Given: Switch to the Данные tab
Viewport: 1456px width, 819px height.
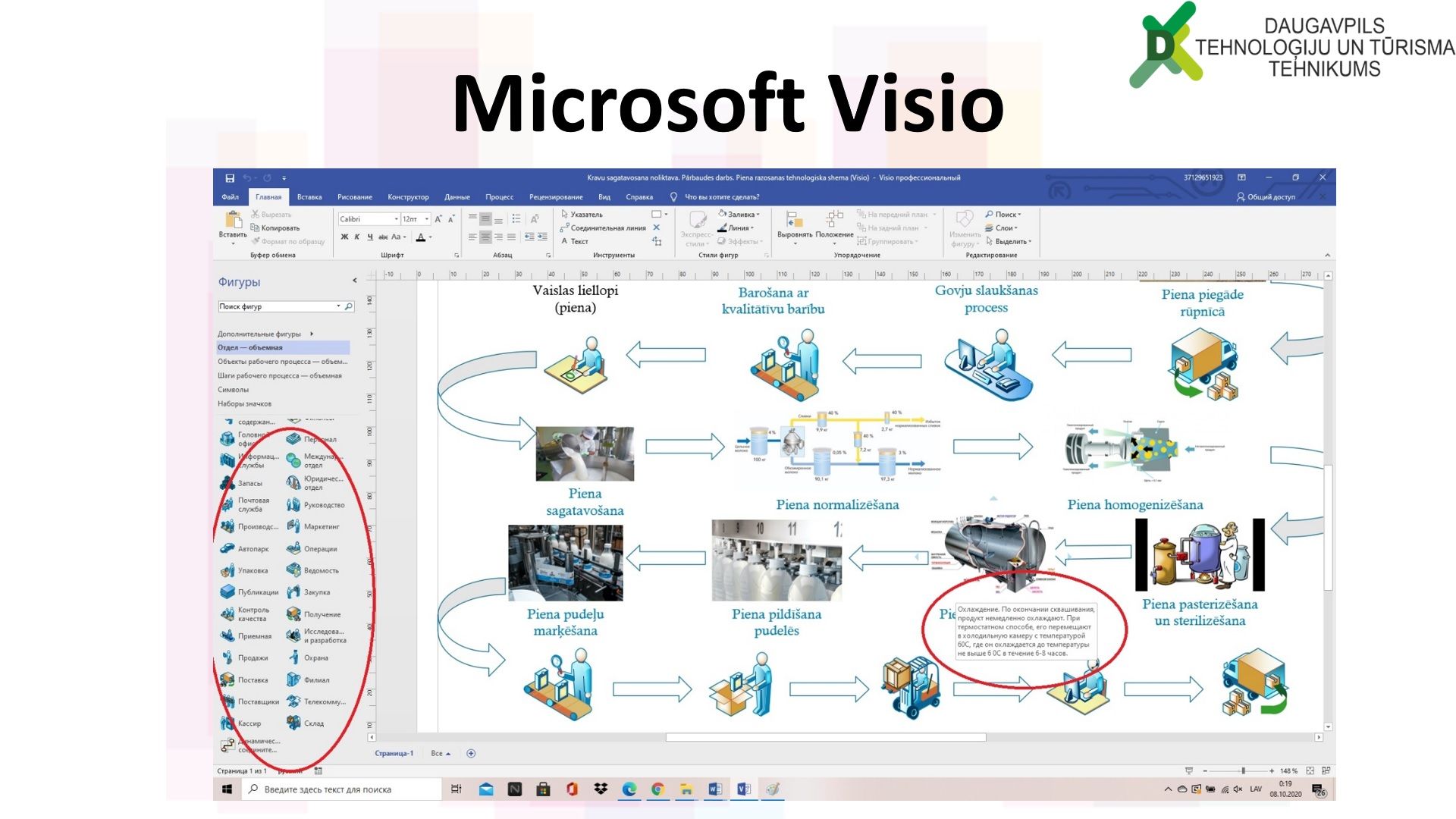Looking at the screenshot, I should click(457, 197).
